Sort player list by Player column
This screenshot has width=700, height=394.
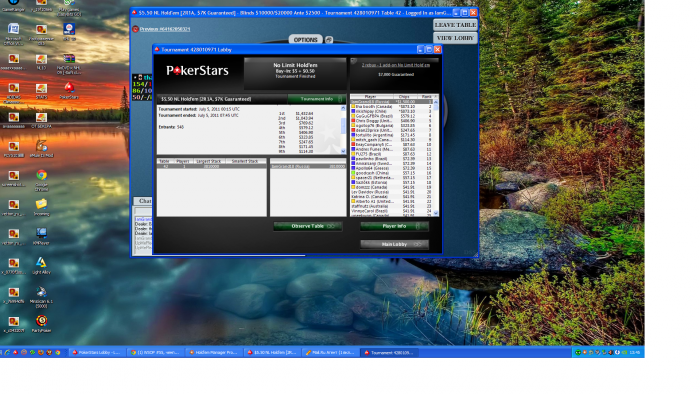371,96
